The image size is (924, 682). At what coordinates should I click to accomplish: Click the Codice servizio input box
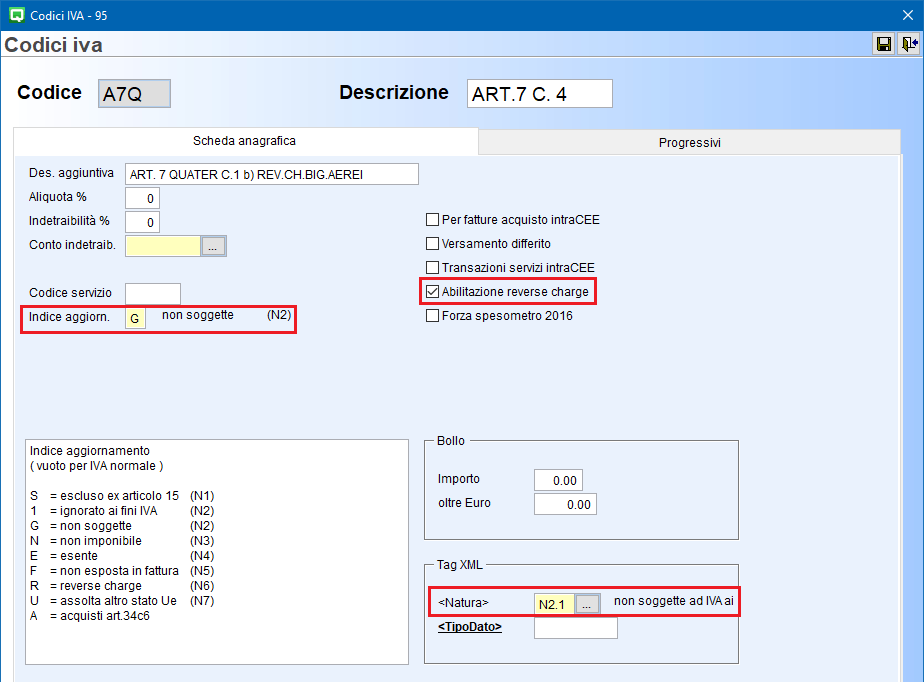[x=153, y=294]
